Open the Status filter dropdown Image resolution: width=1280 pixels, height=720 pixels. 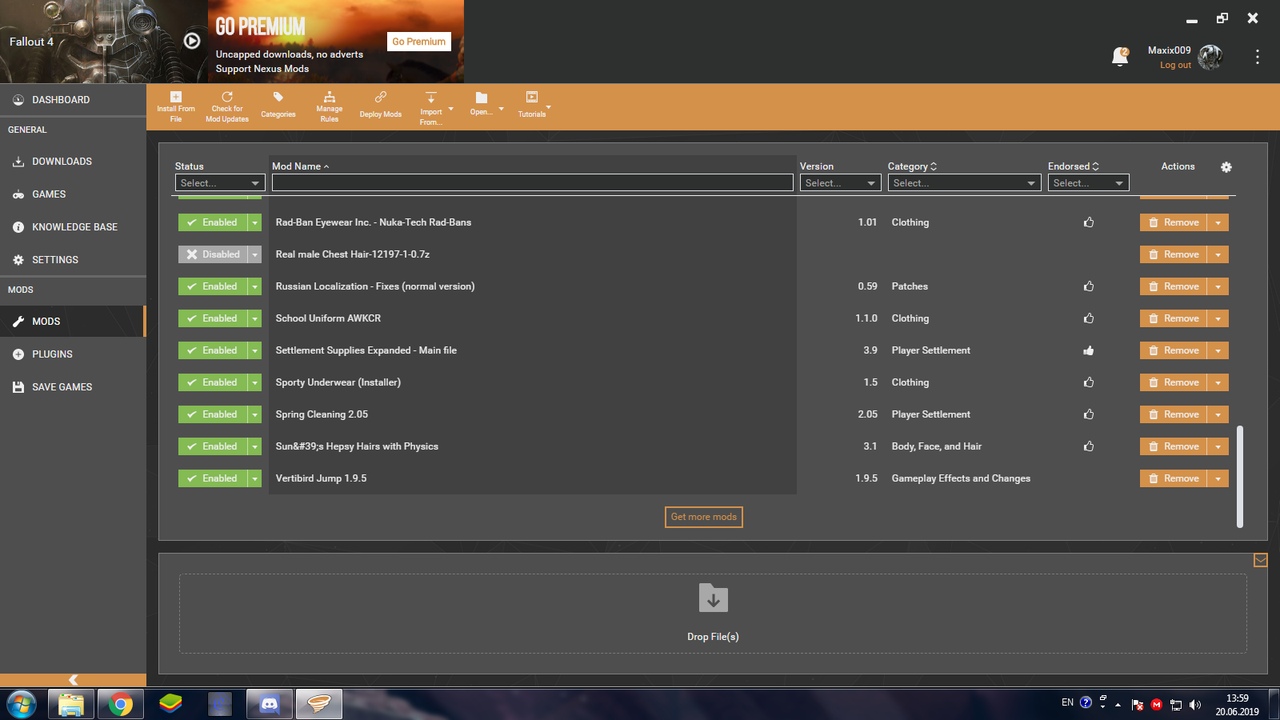click(219, 183)
